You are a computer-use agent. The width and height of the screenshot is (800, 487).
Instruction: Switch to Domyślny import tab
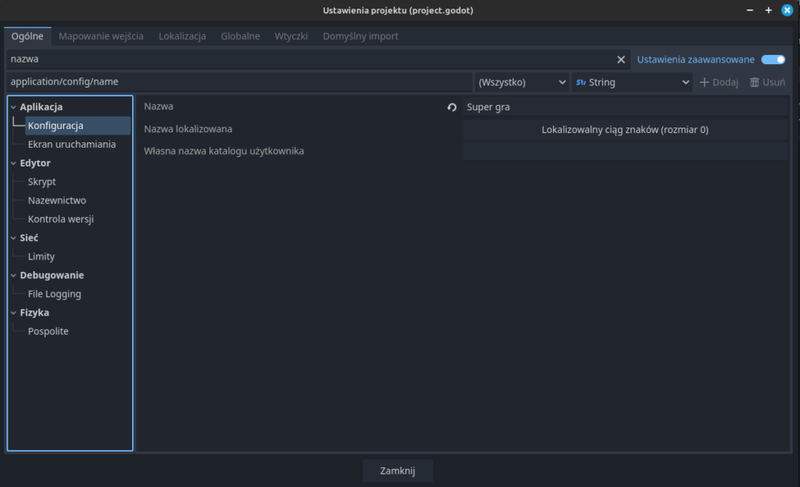(x=361, y=36)
